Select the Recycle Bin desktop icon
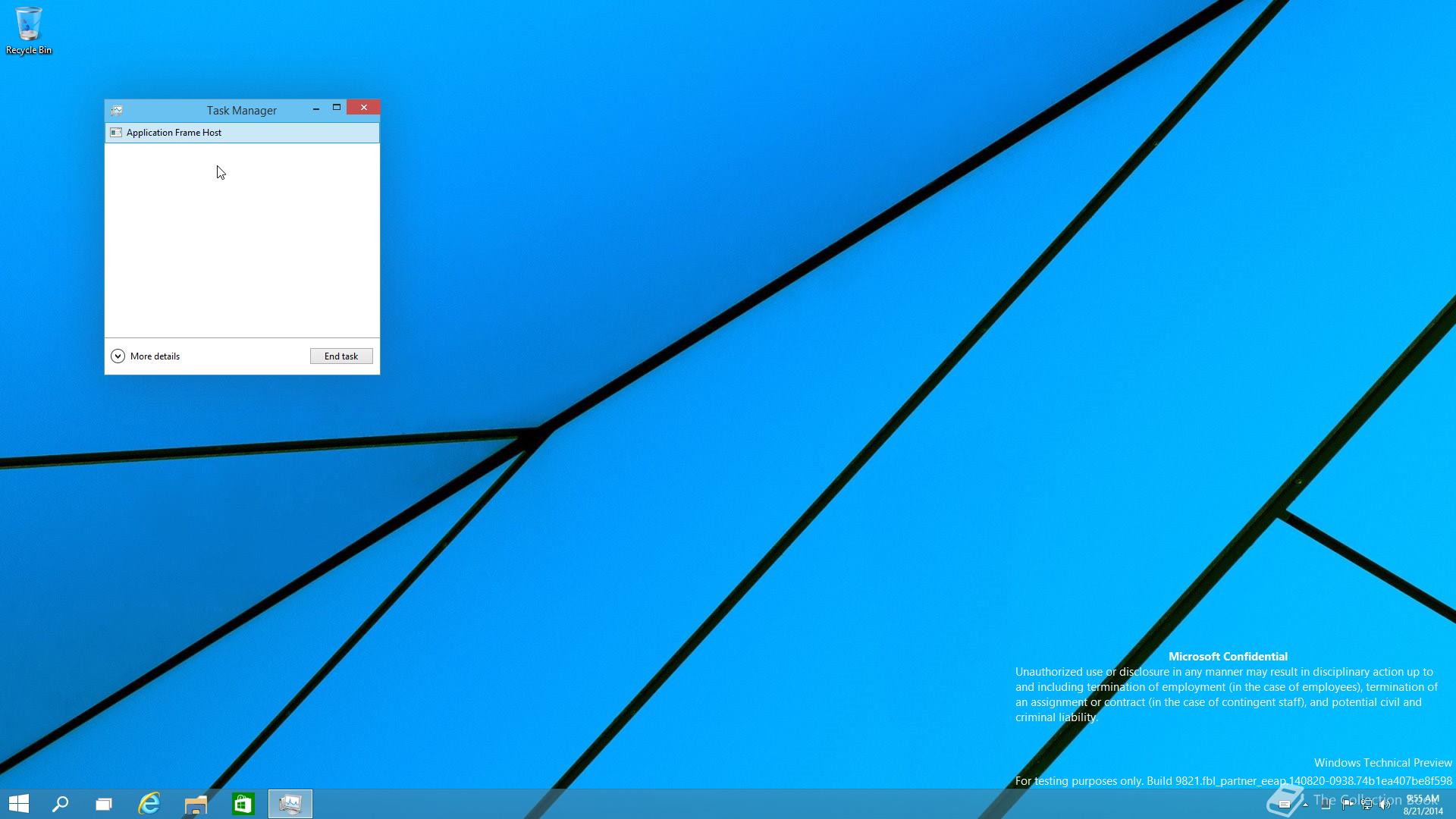This screenshot has width=1456, height=819. pos(29,30)
